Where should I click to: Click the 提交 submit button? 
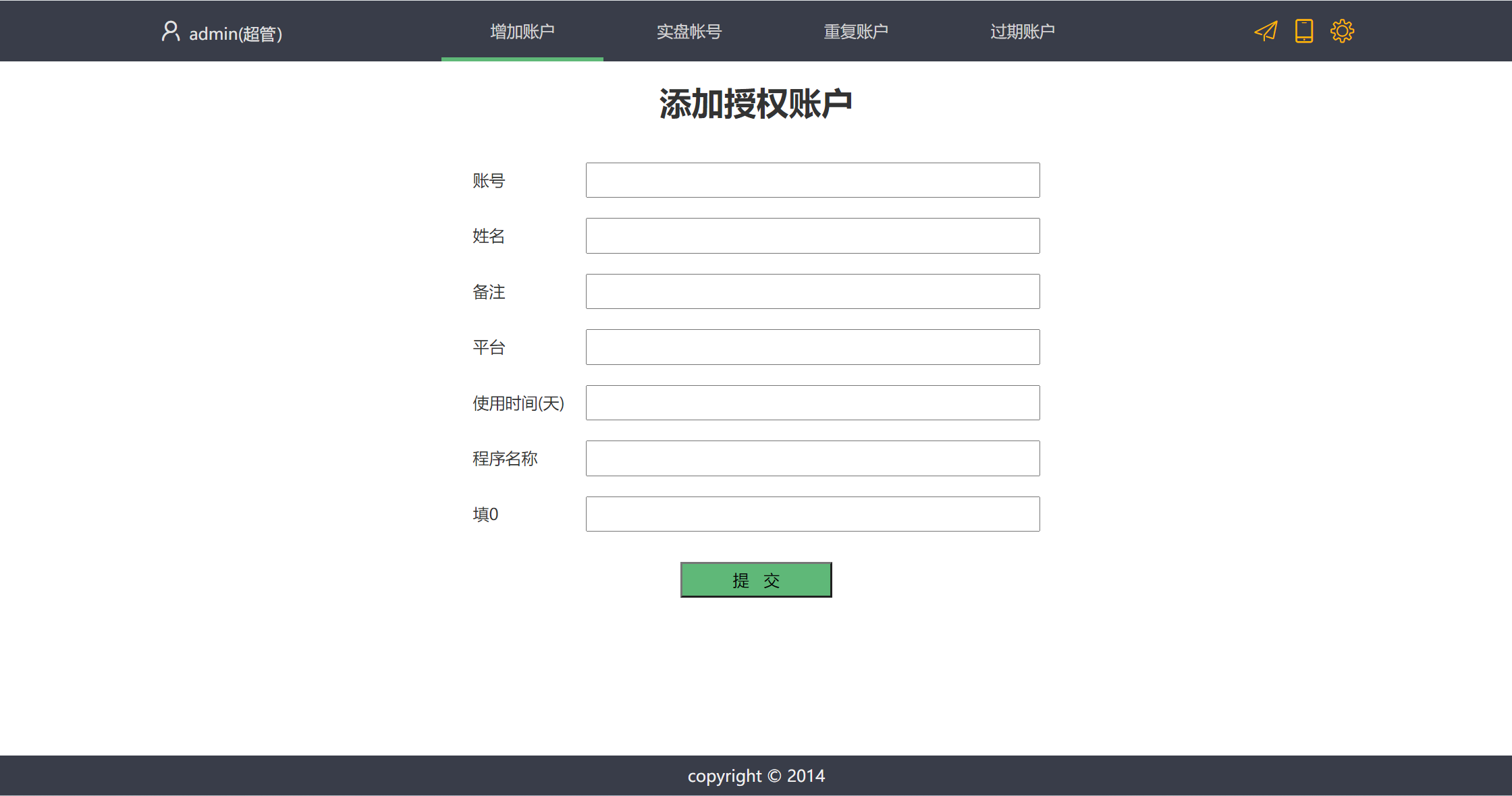click(x=756, y=579)
